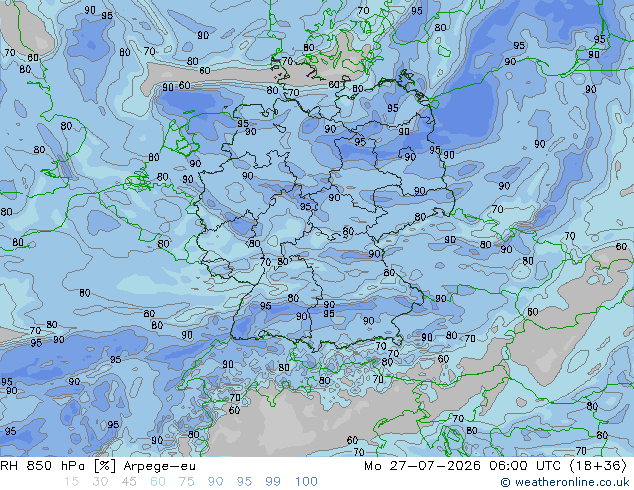
Task: Click the 'RH 850 hPa [%] Arpege-eu' title
Action: (x=98, y=466)
